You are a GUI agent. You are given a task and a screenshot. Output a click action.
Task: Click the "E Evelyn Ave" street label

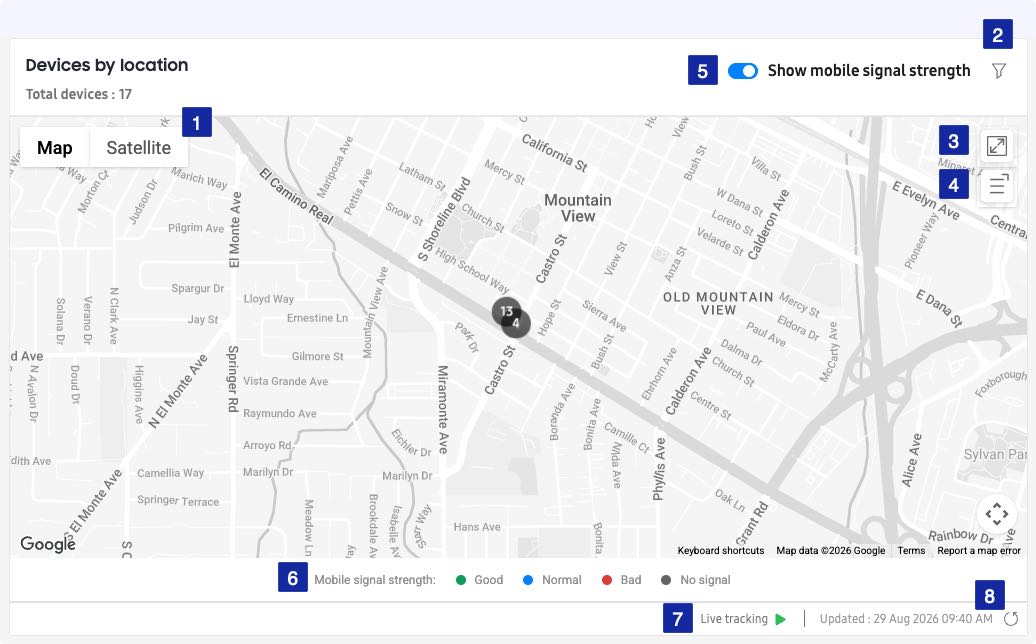926,200
